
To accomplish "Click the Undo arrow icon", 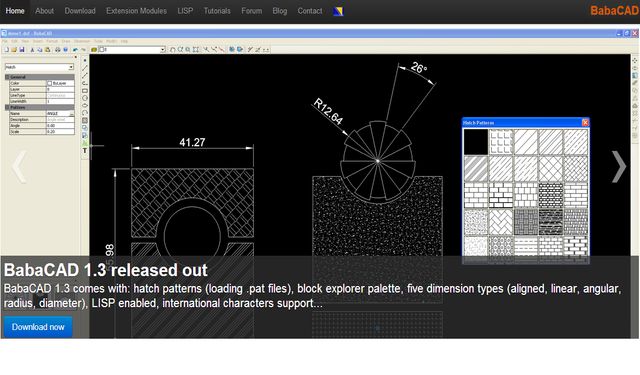I will [75, 50].
